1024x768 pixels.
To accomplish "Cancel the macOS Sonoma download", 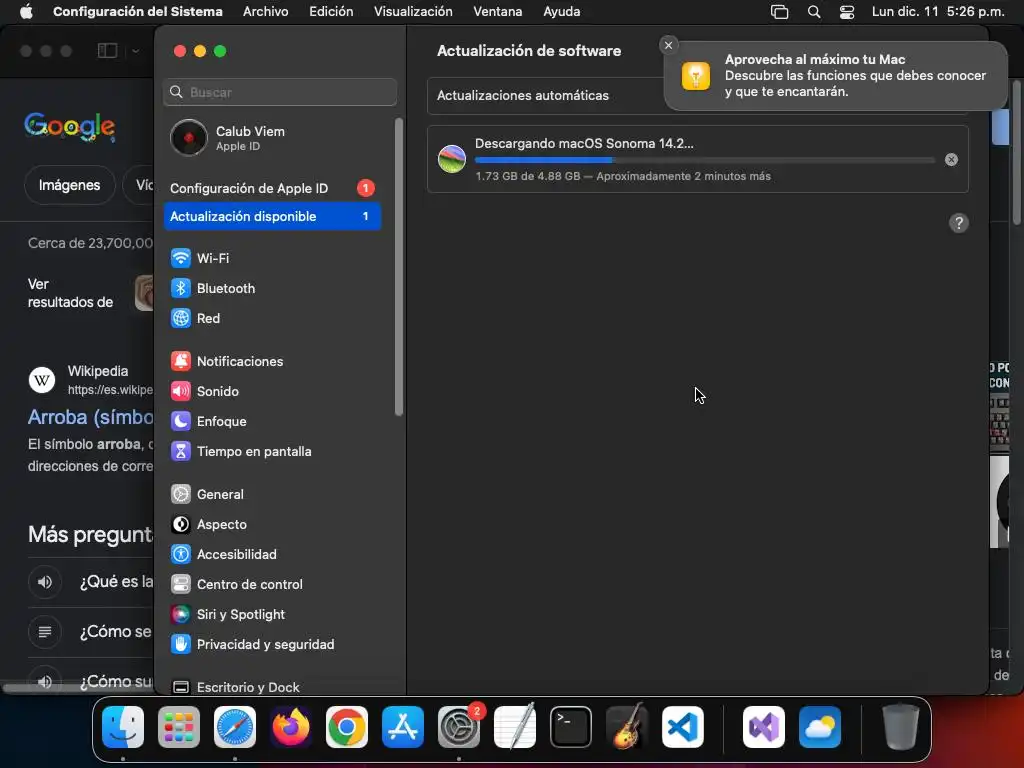I will [951, 159].
